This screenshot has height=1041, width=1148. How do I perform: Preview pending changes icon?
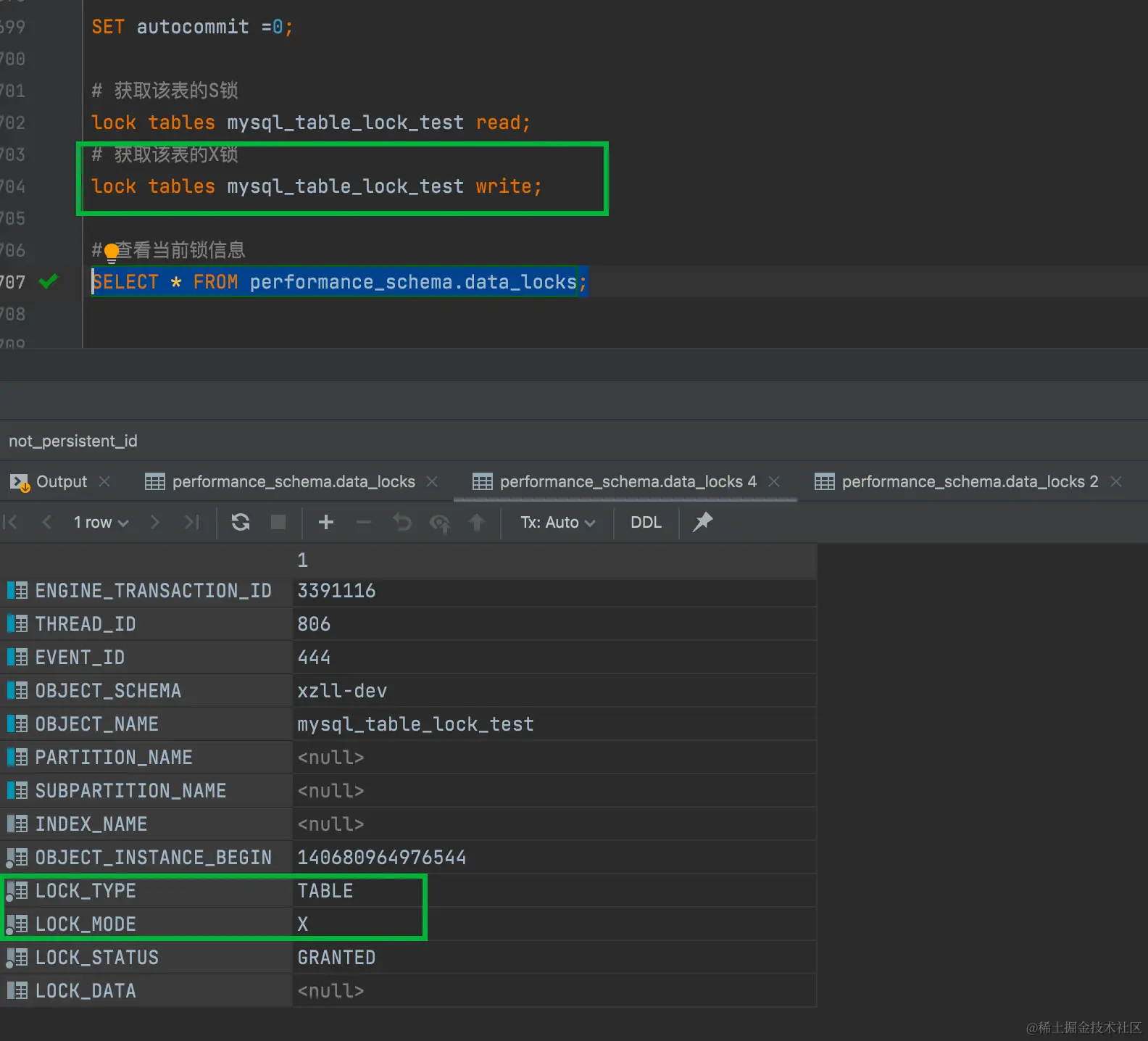coord(440,523)
